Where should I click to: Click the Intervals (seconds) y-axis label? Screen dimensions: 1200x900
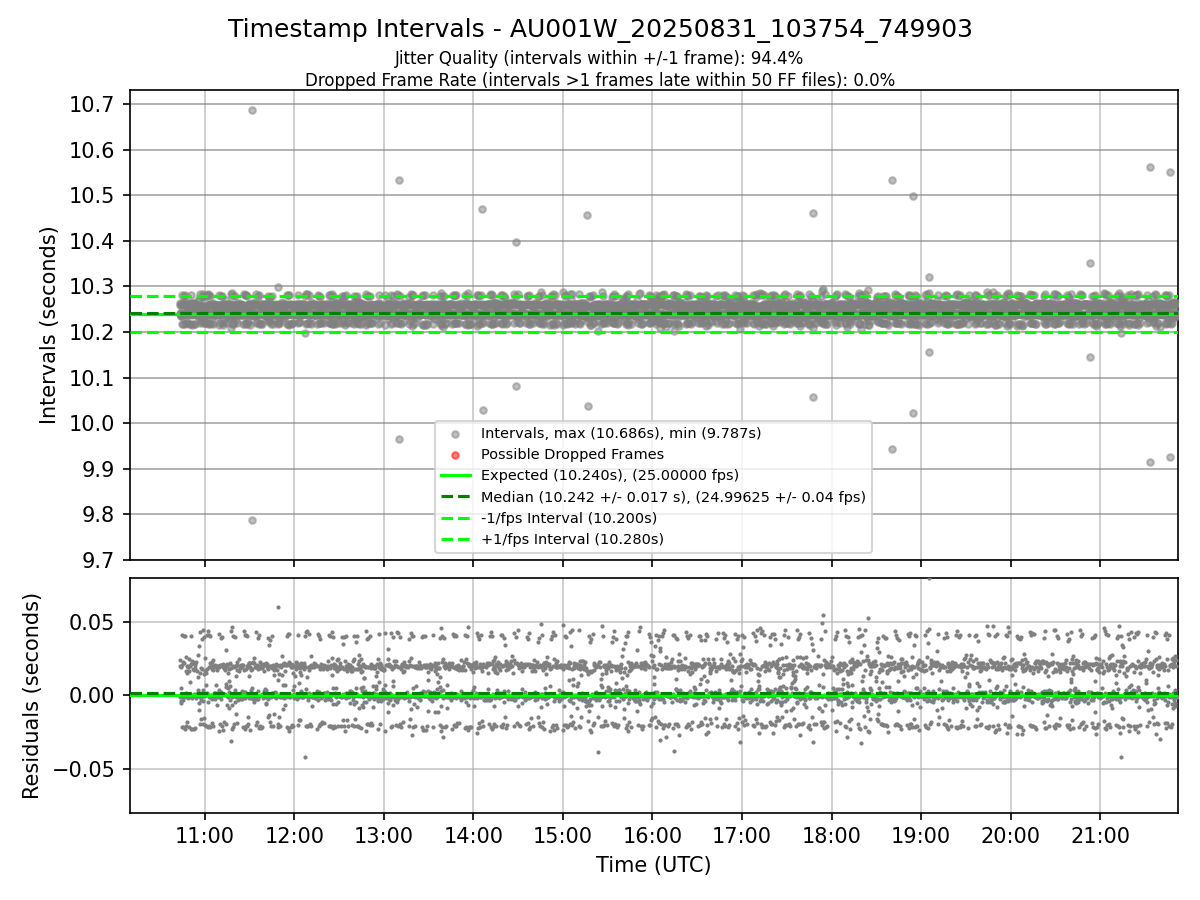(49, 325)
